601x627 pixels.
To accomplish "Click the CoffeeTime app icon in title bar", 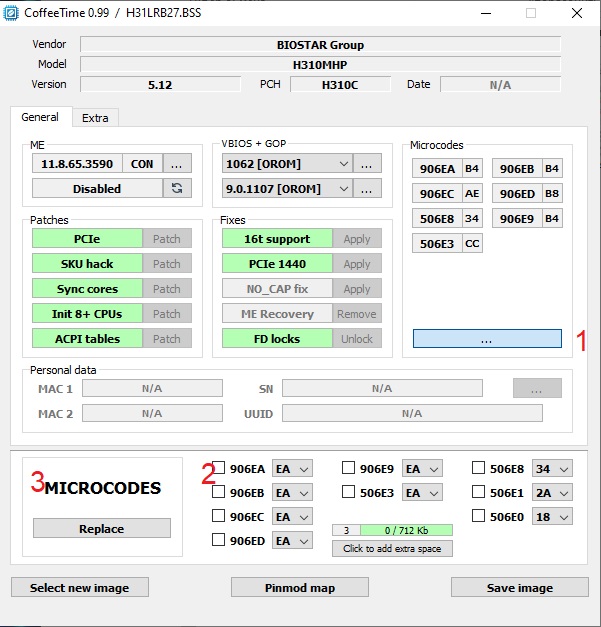I will tap(11, 13).
